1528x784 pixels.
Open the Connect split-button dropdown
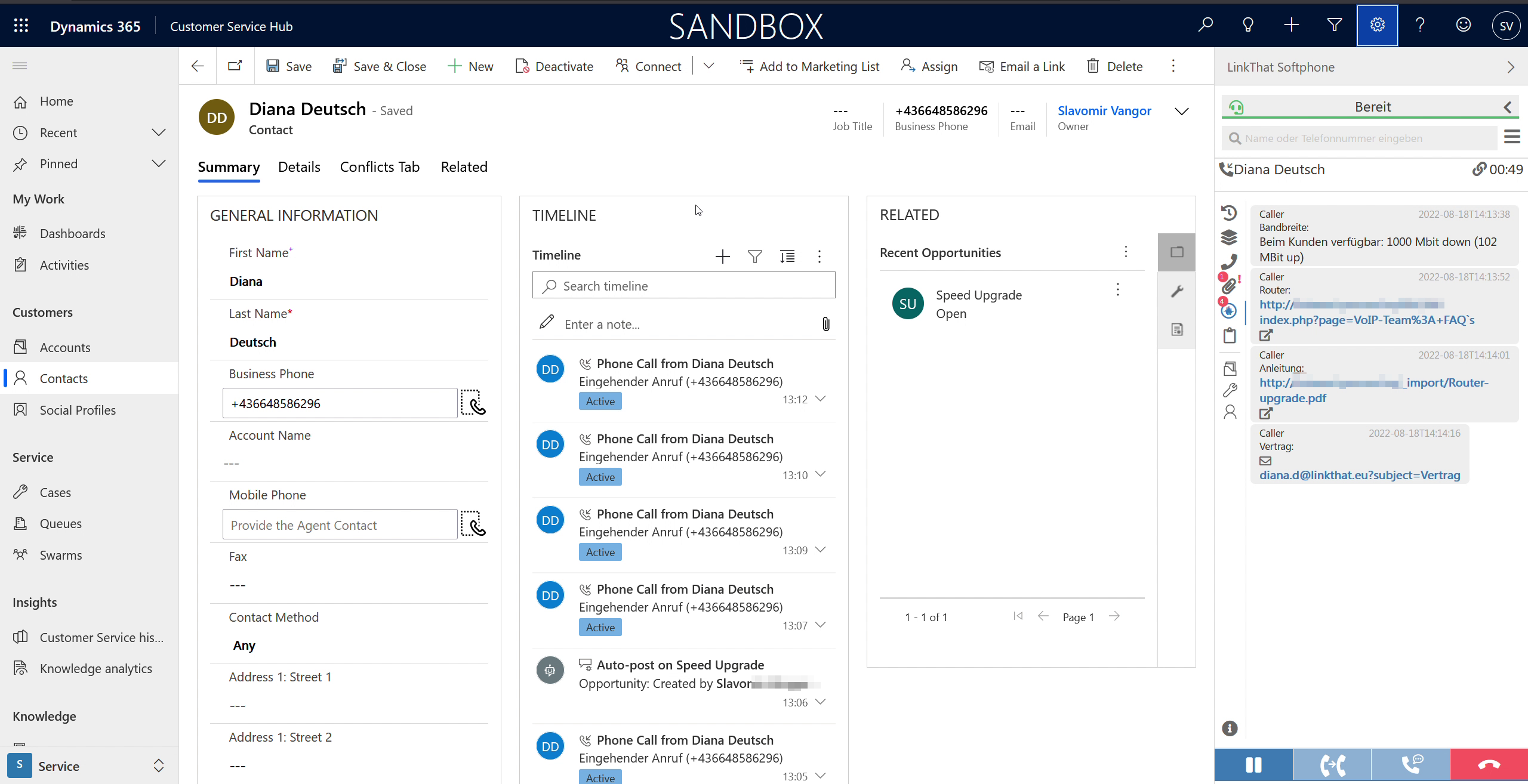708,66
